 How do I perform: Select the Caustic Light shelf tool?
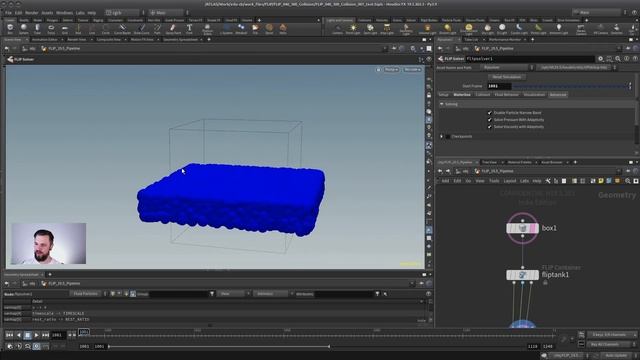tap(519, 29)
